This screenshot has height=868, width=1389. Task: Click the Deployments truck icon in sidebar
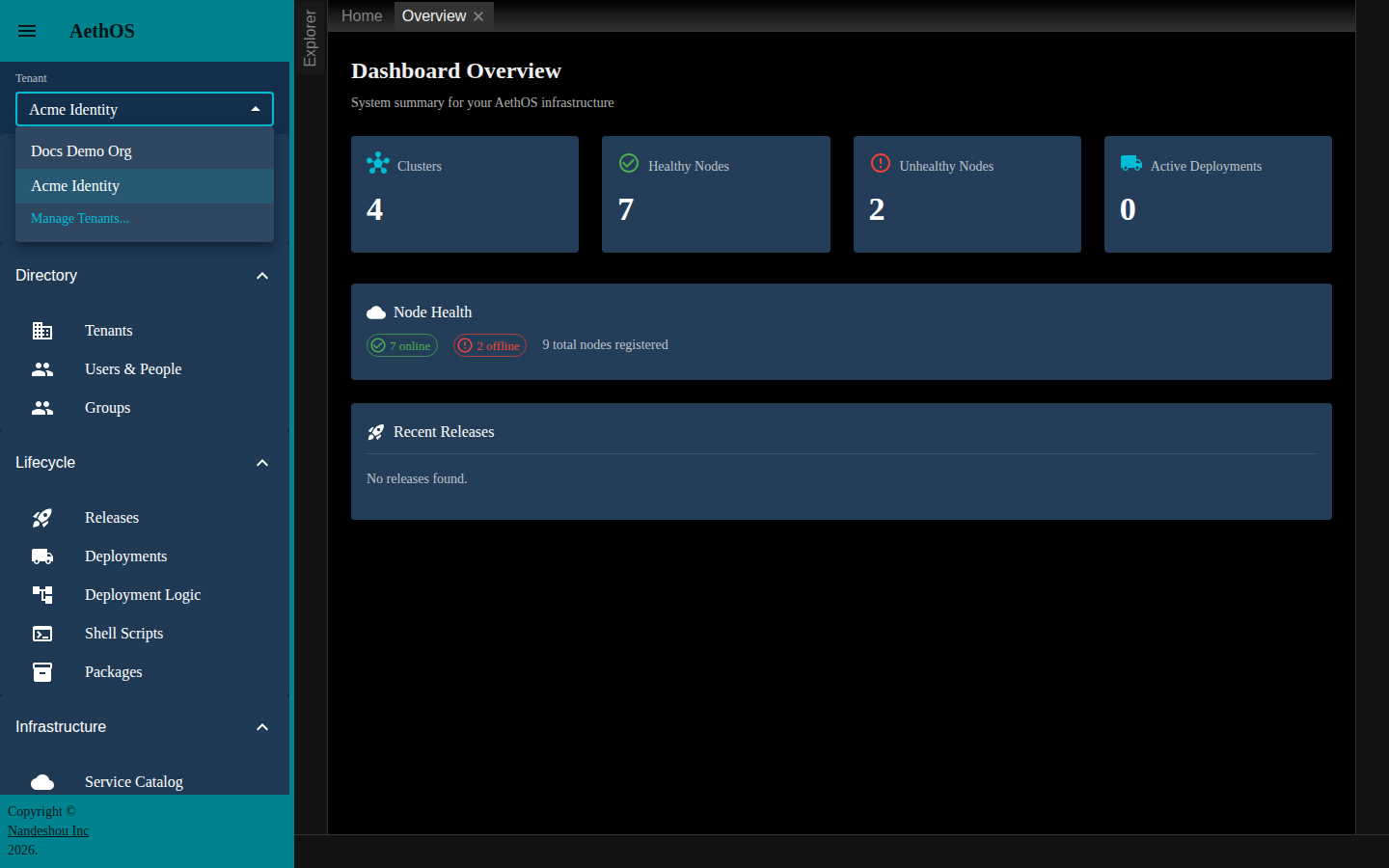pos(42,556)
